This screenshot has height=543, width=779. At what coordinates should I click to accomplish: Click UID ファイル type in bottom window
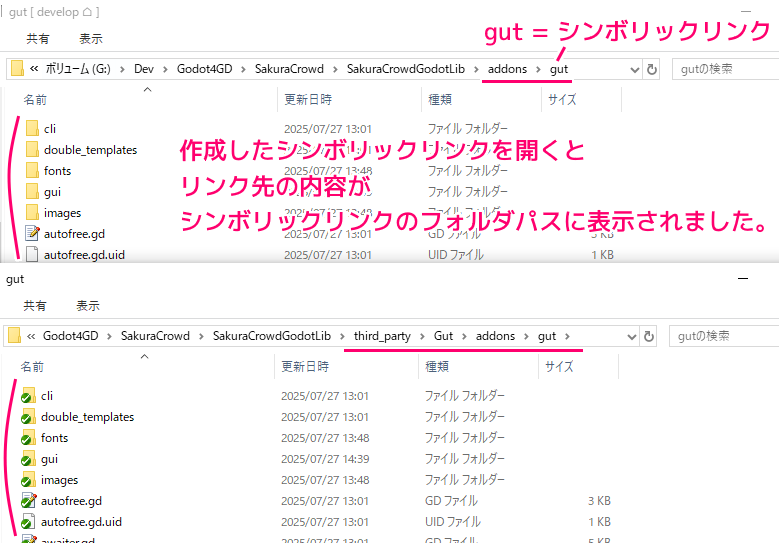click(x=453, y=522)
